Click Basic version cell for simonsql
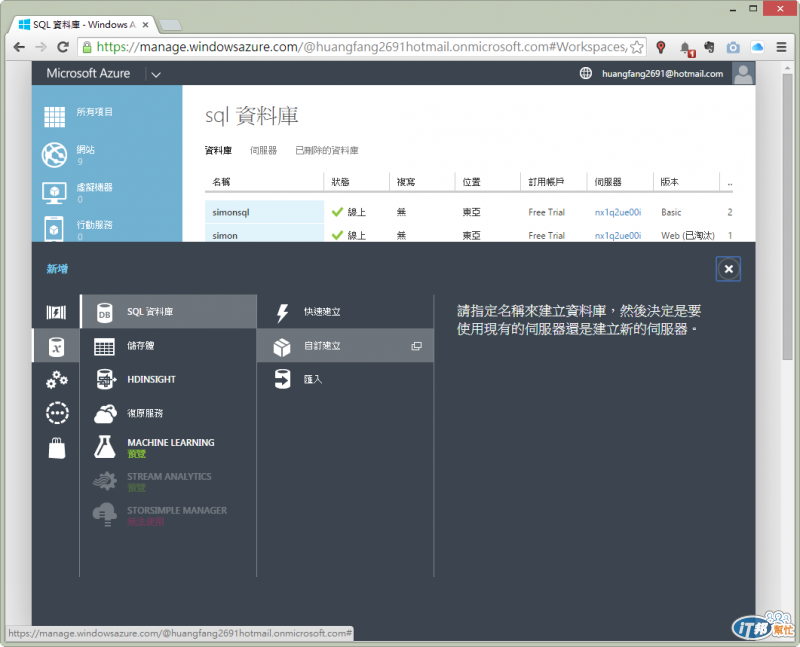800x647 pixels. [671, 212]
